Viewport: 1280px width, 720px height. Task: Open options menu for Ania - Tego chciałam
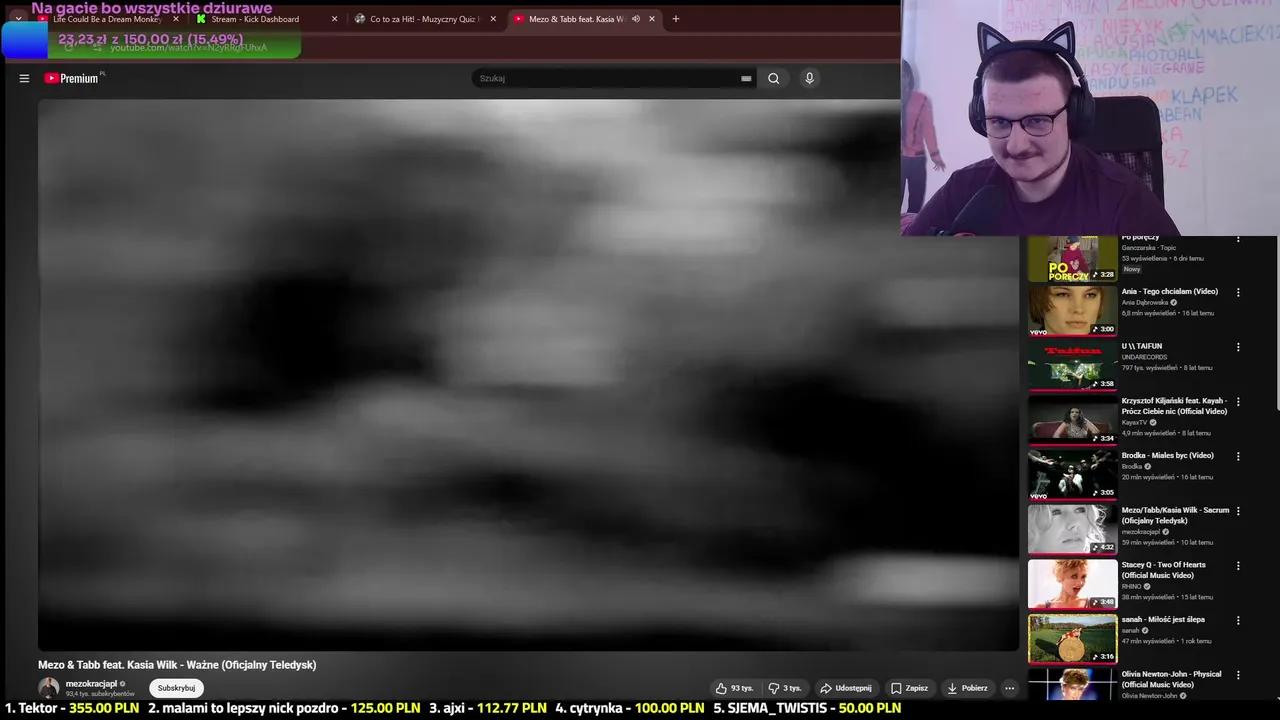coord(1238,292)
